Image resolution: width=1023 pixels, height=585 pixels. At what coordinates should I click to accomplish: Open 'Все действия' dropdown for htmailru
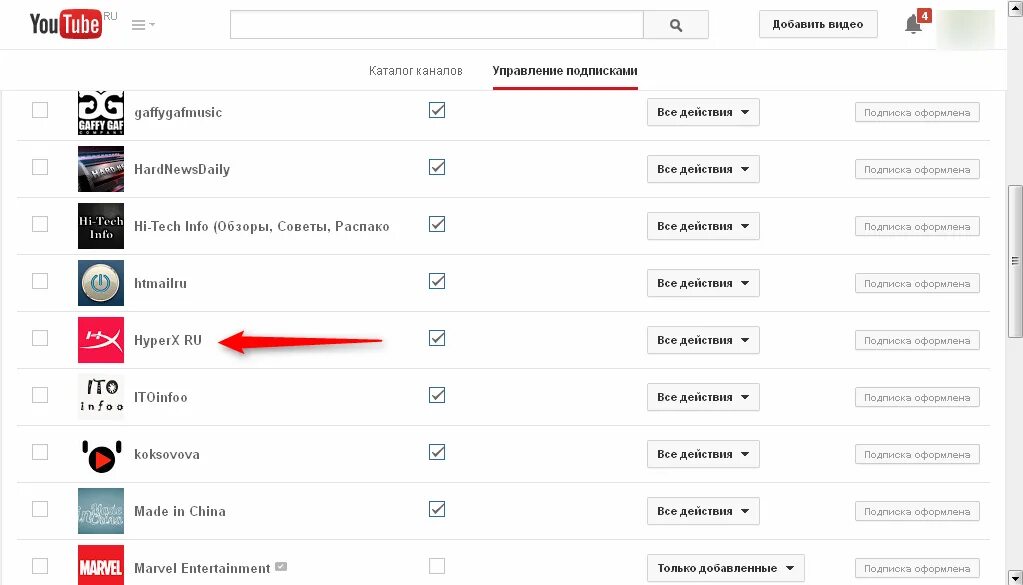coord(703,283)
